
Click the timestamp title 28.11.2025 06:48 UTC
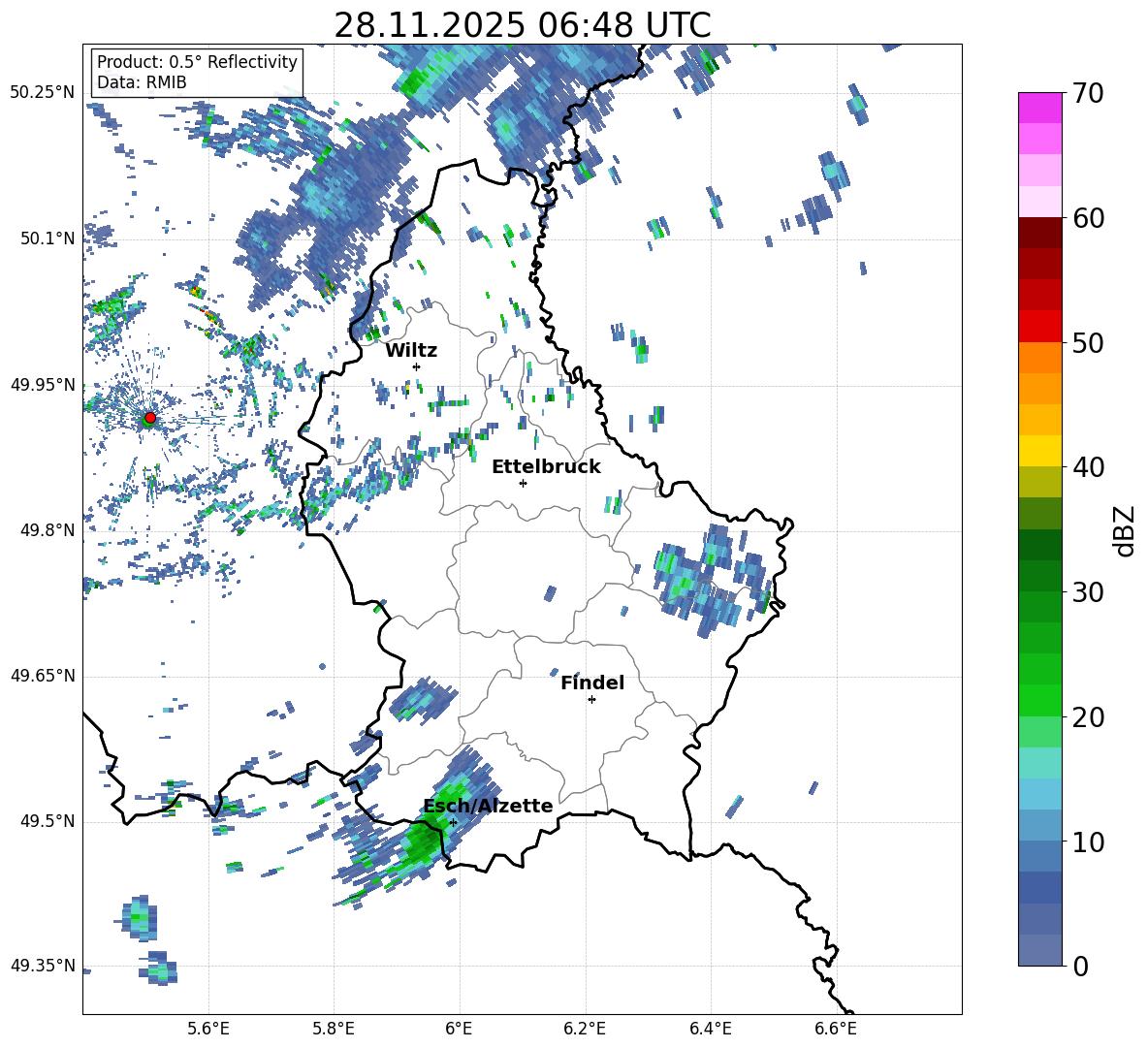click(x=523, y=25)
